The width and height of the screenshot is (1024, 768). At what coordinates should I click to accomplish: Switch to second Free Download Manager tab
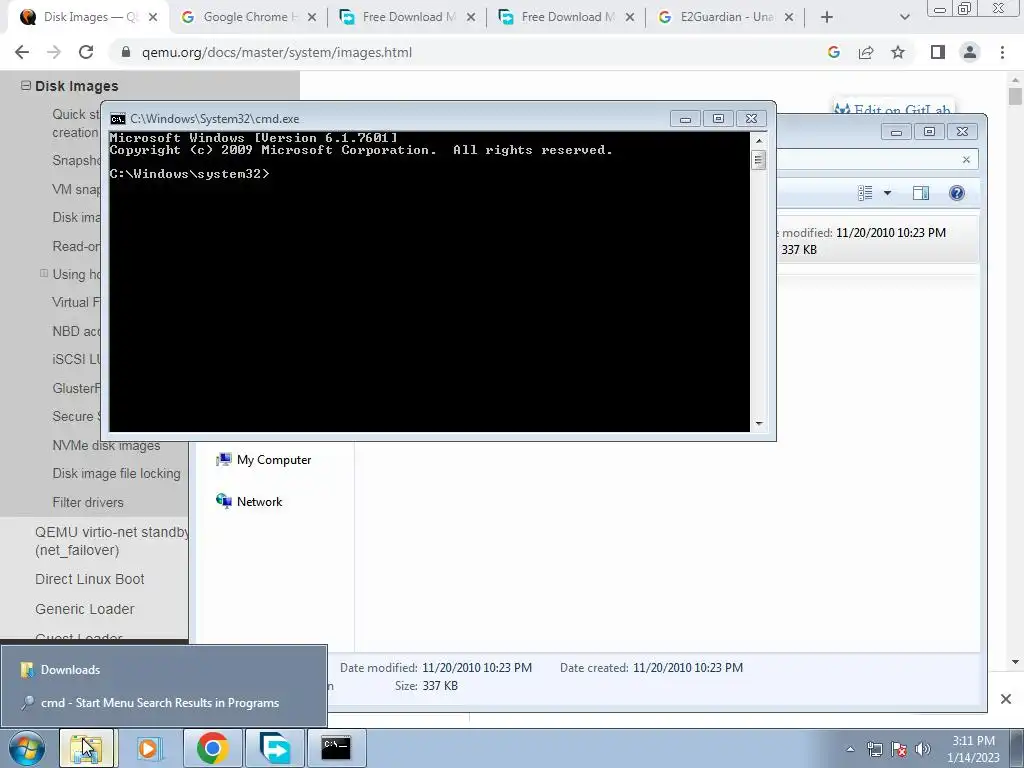pos(566,17)
